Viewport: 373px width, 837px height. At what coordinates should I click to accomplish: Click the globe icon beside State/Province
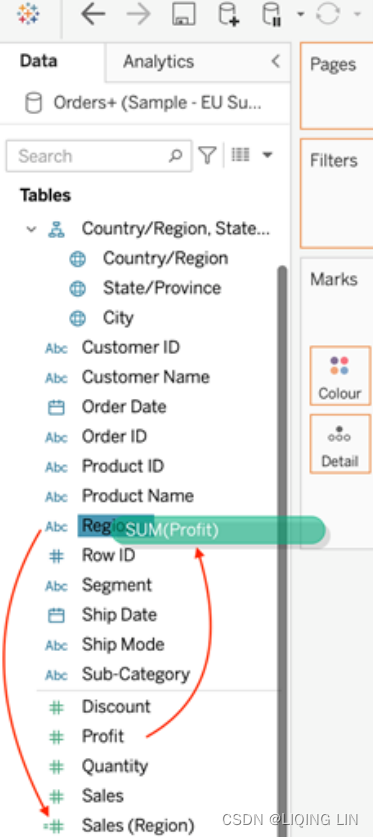[77, 289]
